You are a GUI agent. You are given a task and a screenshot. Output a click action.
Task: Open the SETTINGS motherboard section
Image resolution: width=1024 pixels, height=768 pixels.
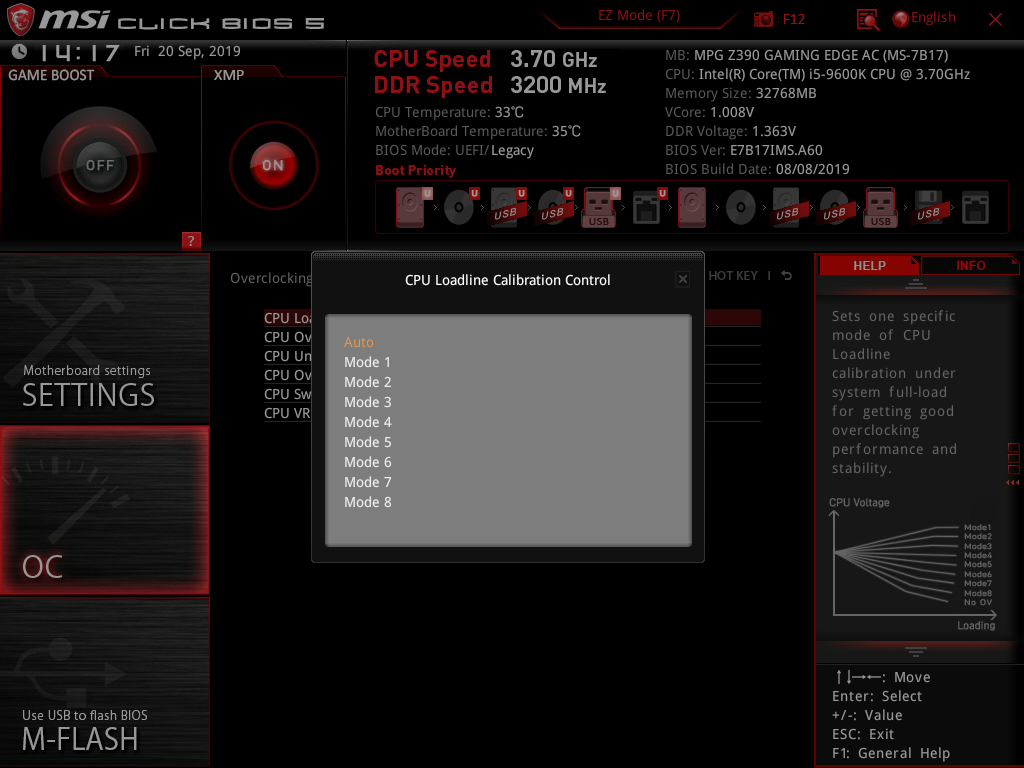click(x=104, y=338)
